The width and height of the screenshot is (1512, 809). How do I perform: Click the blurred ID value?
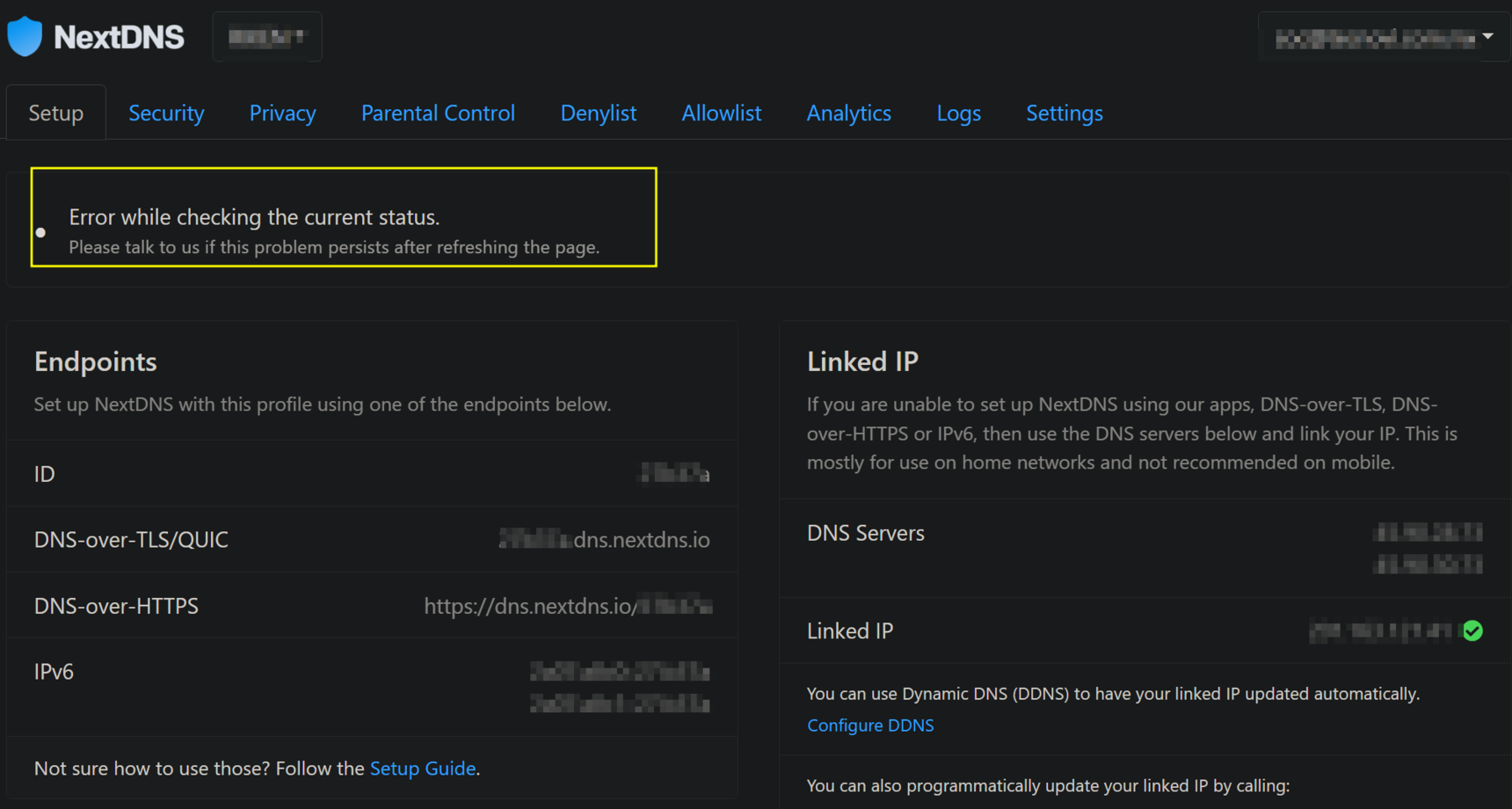point(673,473)
